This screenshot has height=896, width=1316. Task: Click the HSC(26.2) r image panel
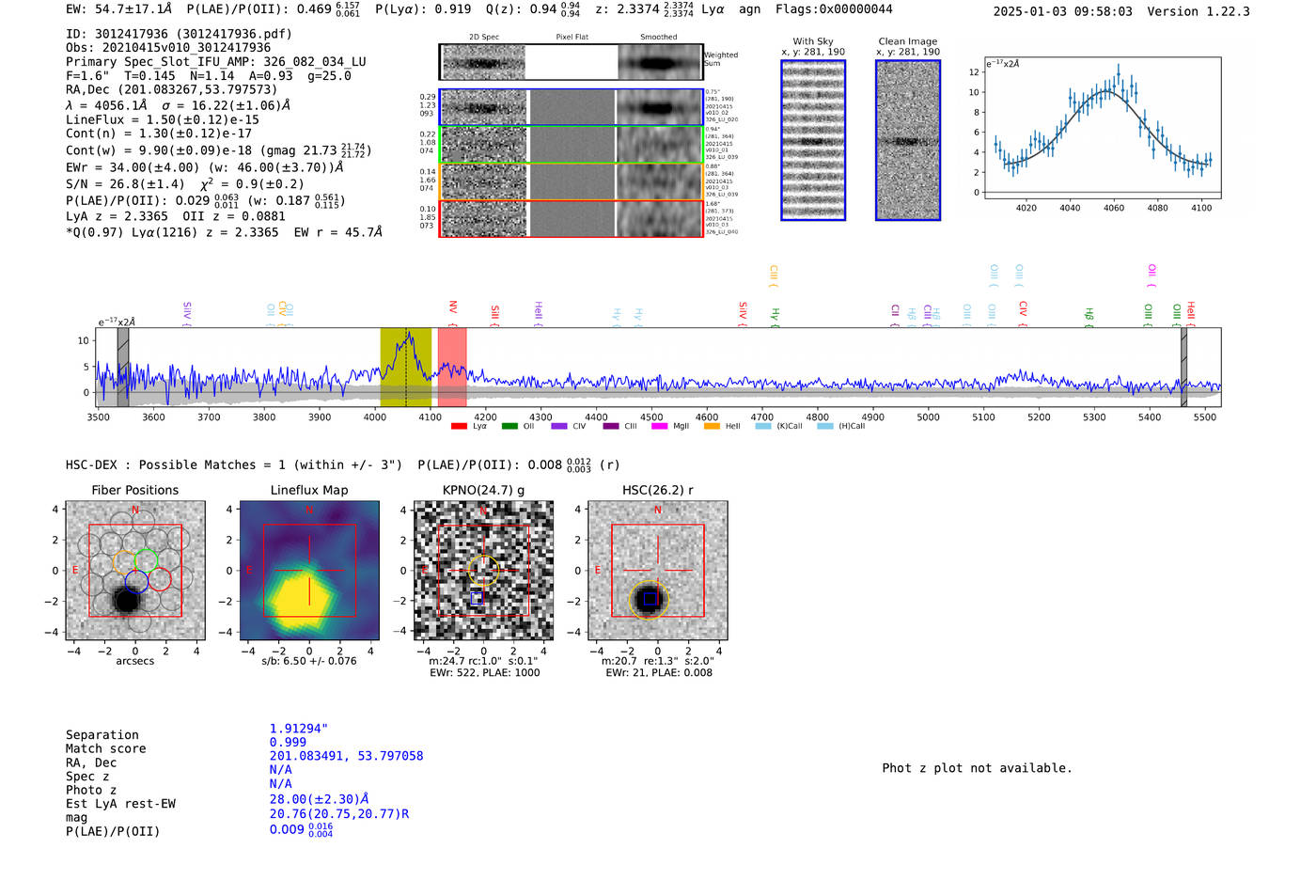click(657, 571)
